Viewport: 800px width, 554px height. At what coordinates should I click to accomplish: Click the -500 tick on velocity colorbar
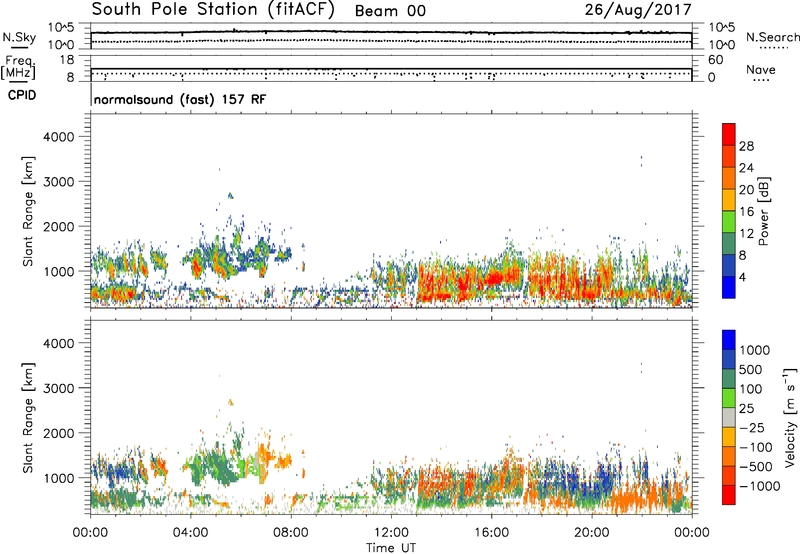point(755,466)
